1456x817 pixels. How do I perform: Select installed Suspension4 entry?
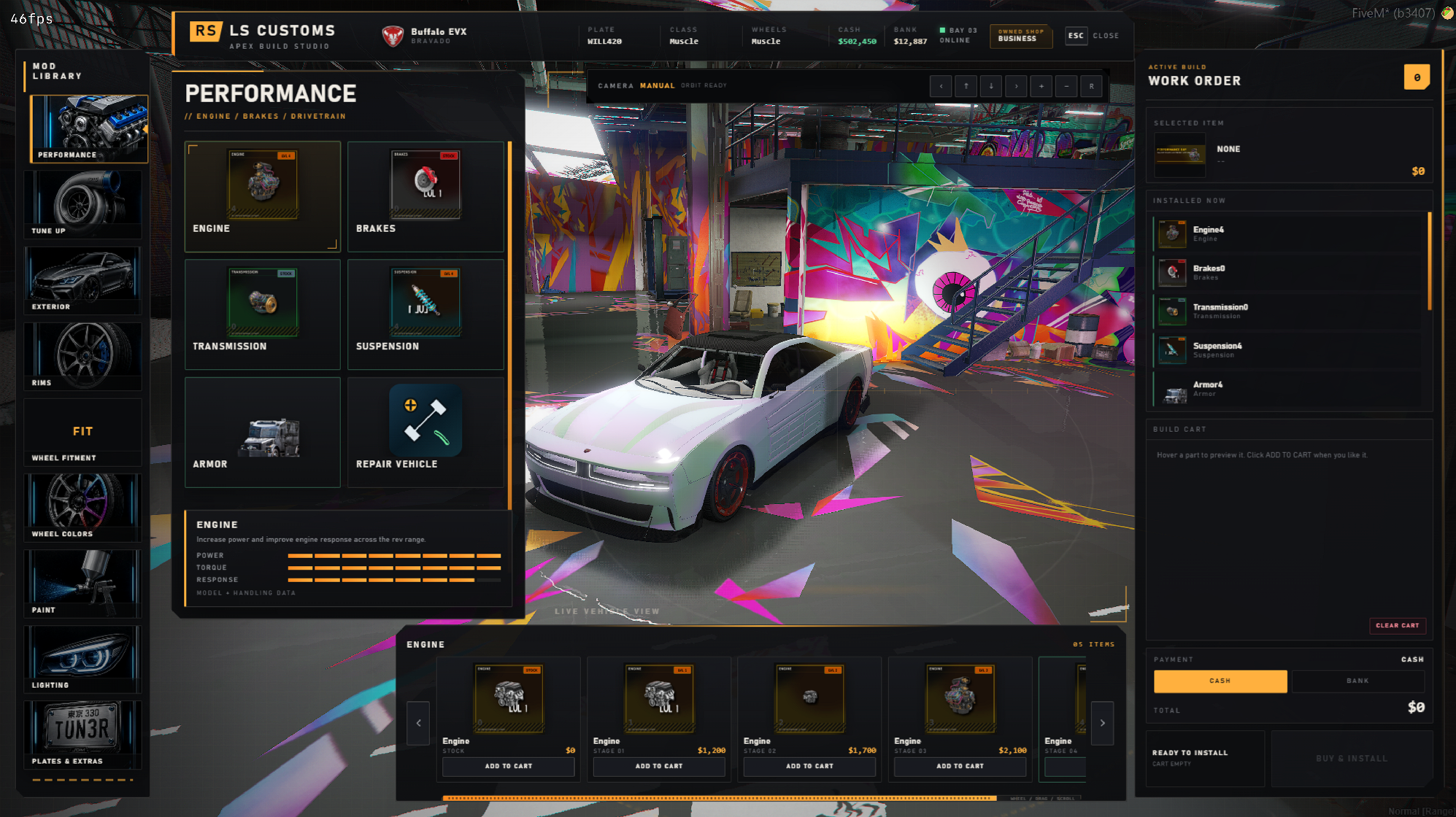point(1288,350)
